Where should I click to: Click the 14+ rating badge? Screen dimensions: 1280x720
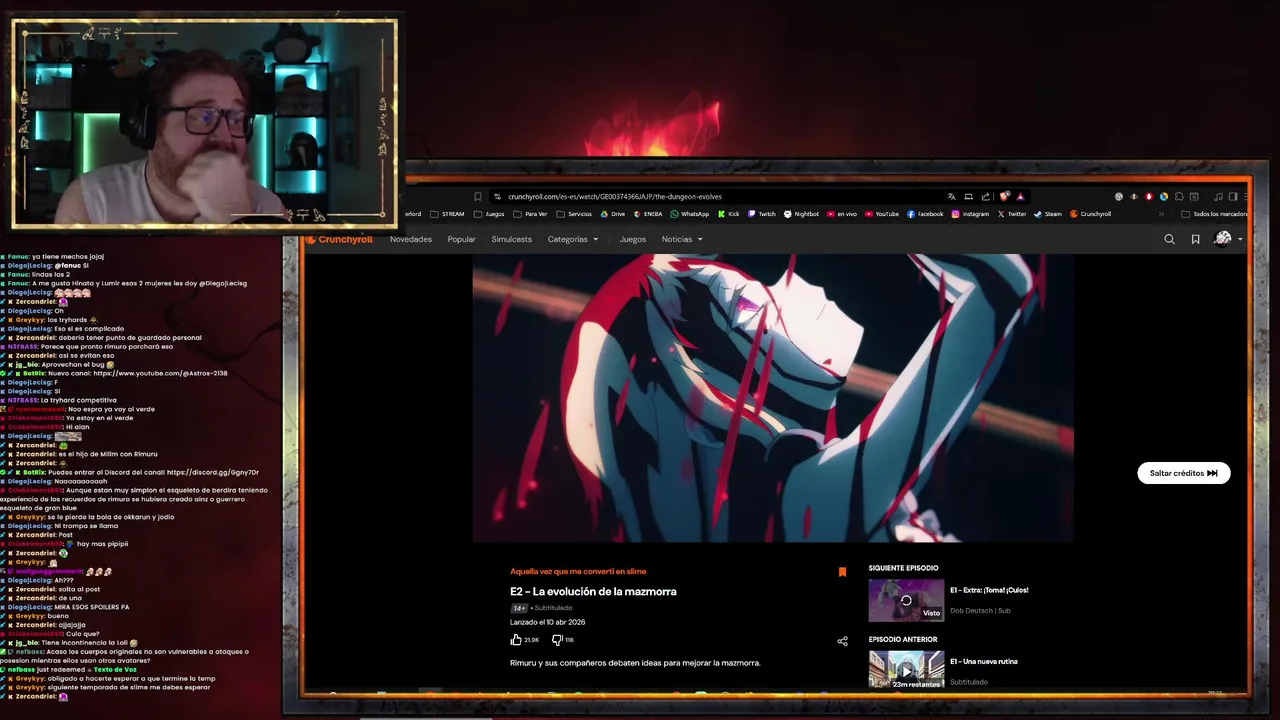(518, 608)
